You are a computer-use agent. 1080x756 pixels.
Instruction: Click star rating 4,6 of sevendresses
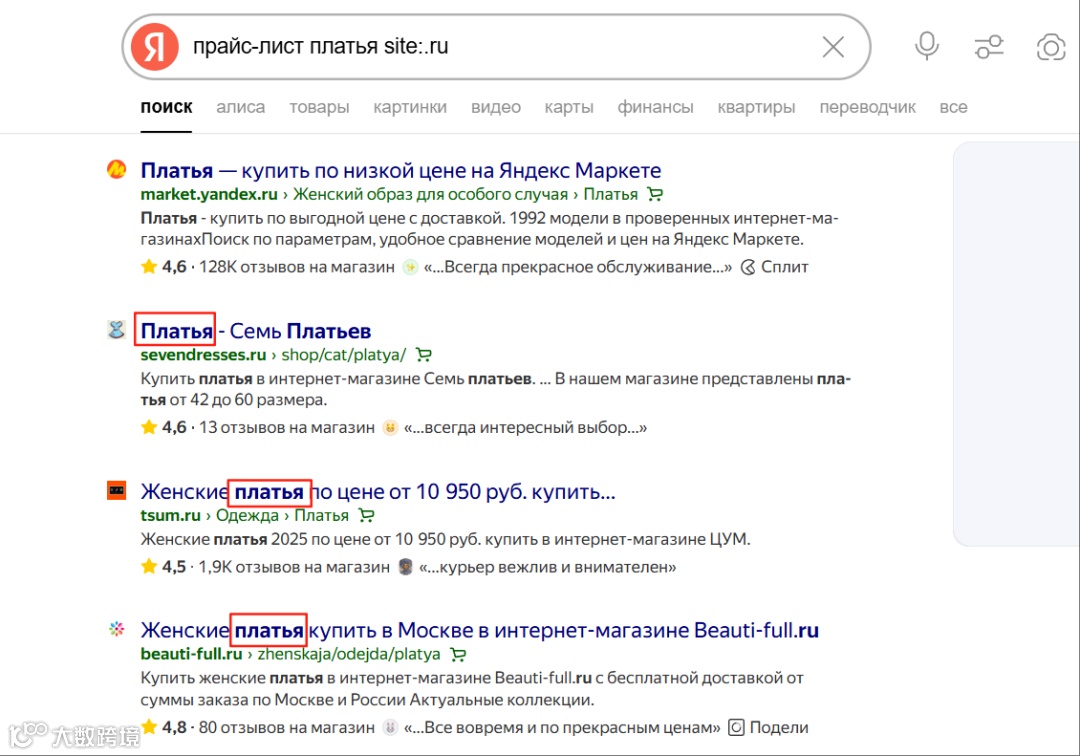(163, 428)
